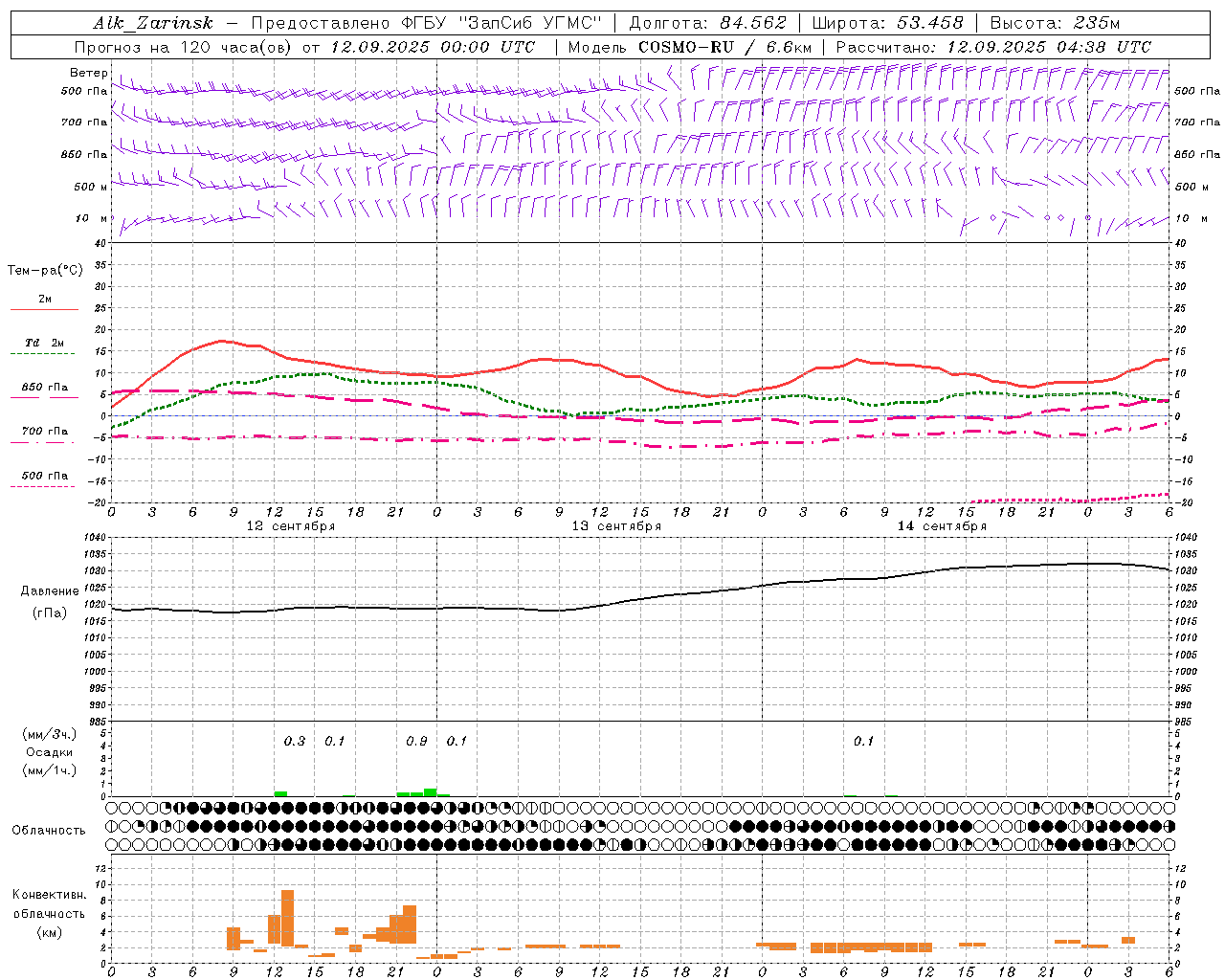Click the provider text ФГБУ "ЗапСиб УГМС"
The width and height of the screenshot is (1225, 980).
pyautogui.click(x=501, y=23)
